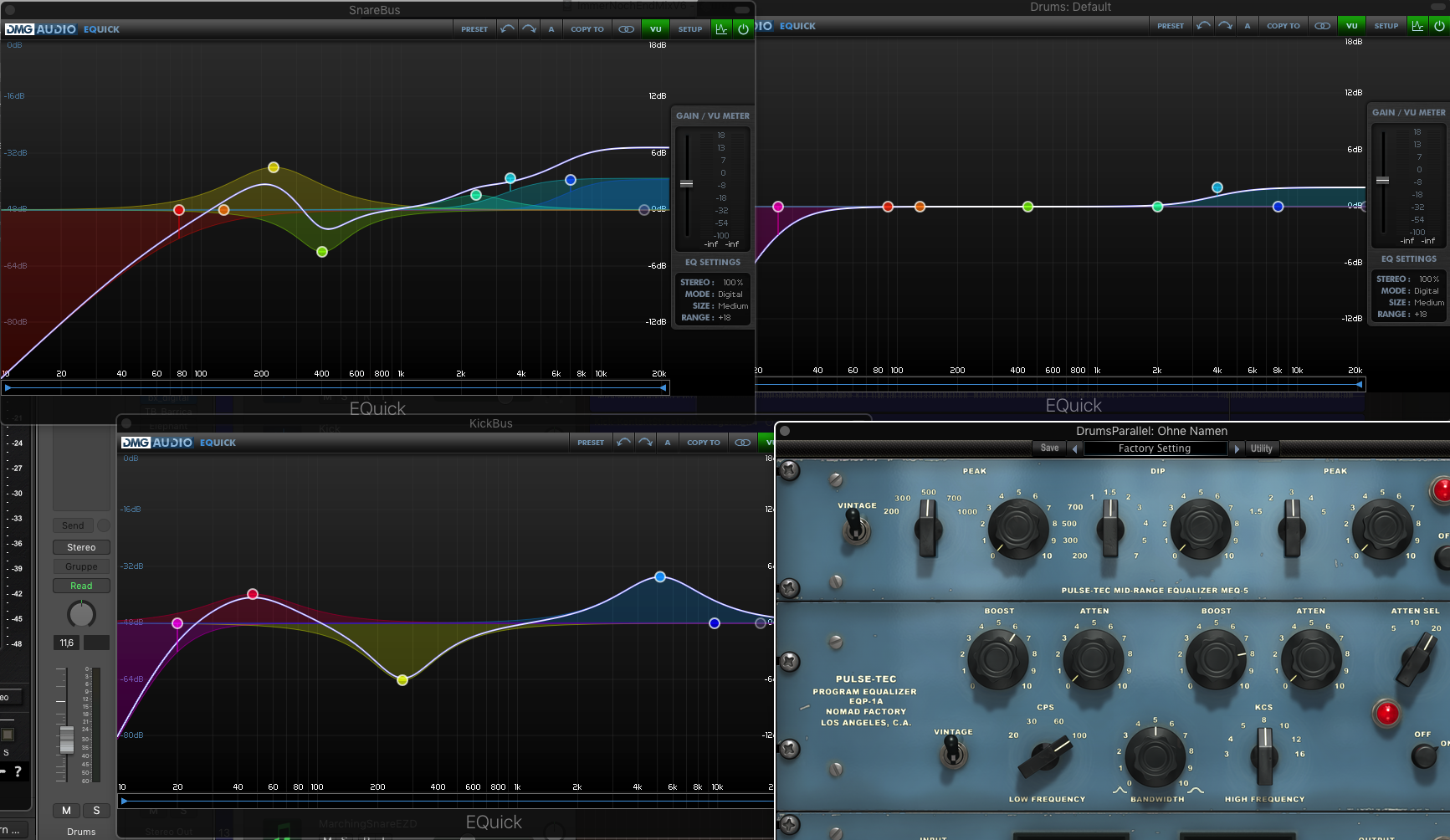This screenshot has width=1450, height=840.
Task: Select yellow cut band handle in KickBus EQ
Action: click(x=402, y=680)
